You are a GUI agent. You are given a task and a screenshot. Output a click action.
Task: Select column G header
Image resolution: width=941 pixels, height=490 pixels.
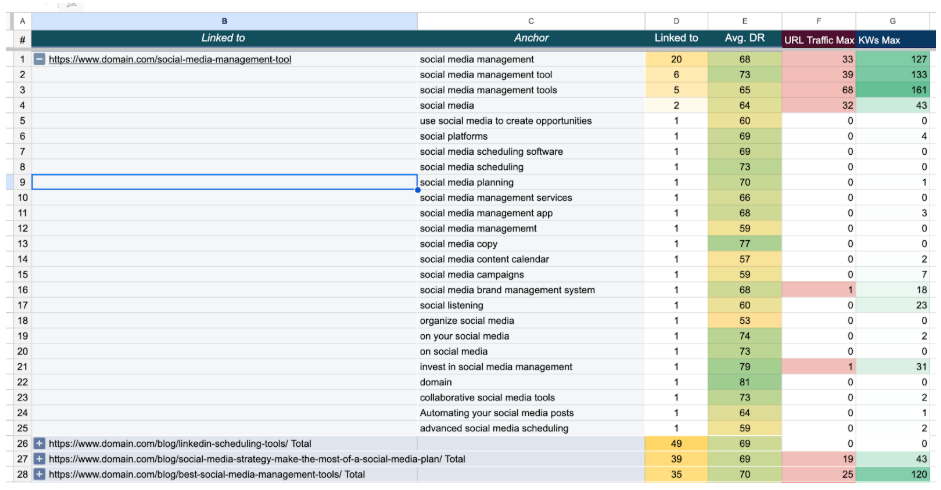tap(892, 21)
